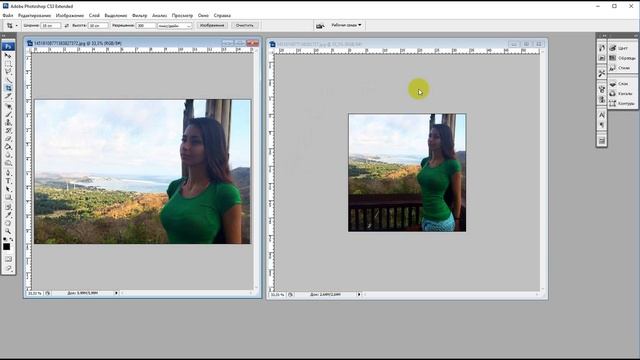
Task: Select the Eyedropper tool
Action: point(8,215)
